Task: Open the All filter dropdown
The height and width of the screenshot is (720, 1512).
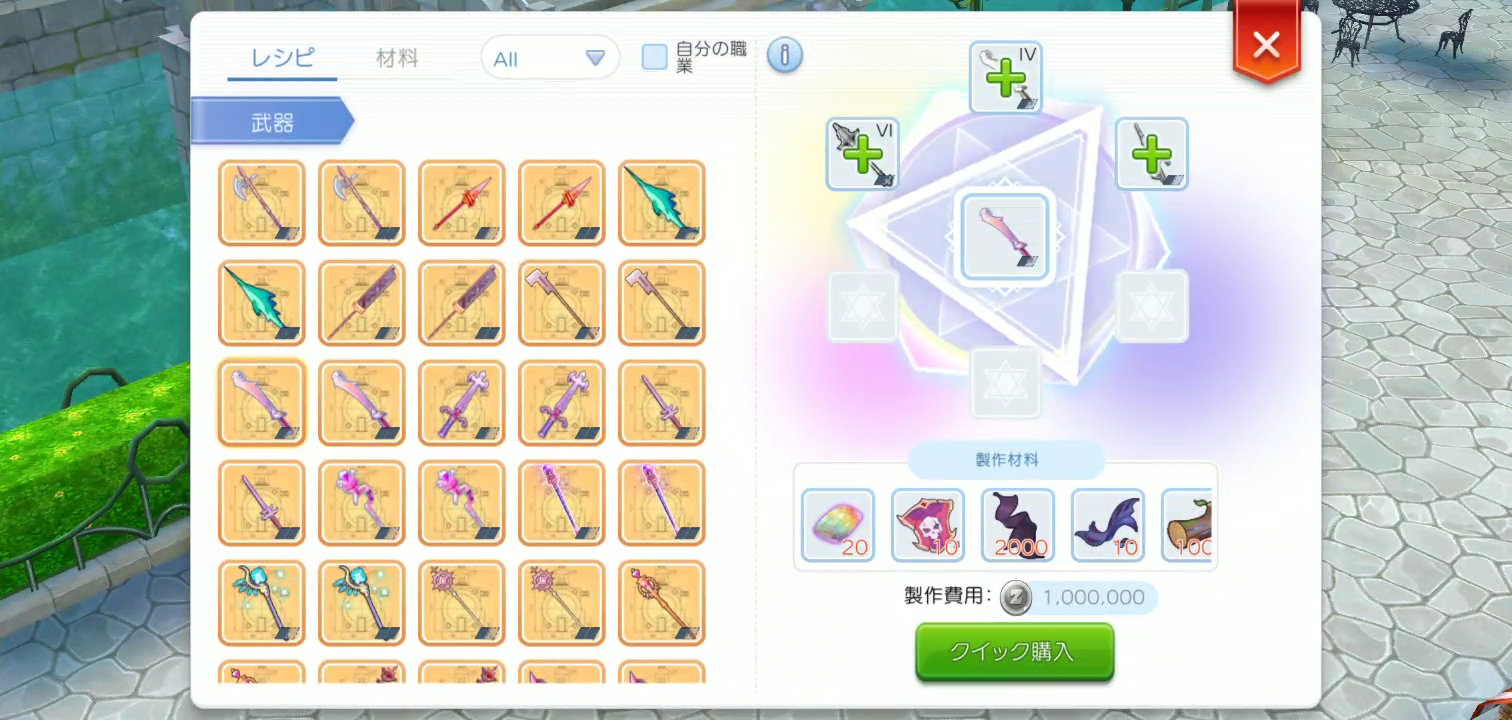Action: (x=550, y=58)
